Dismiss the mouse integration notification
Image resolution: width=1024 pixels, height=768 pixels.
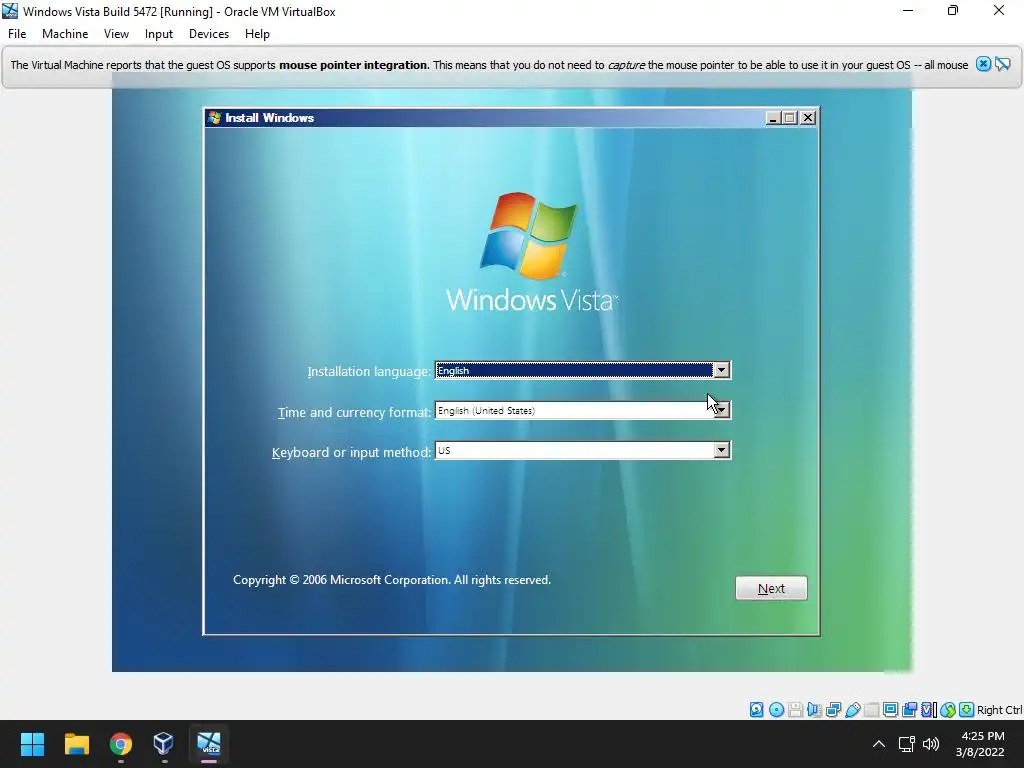point(983,64)
